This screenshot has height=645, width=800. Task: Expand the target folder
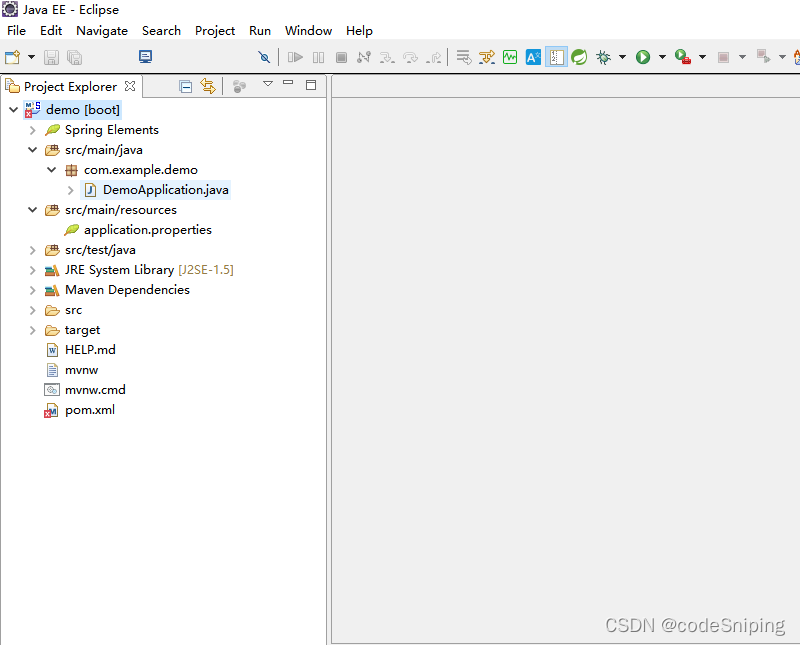point(33,330)
